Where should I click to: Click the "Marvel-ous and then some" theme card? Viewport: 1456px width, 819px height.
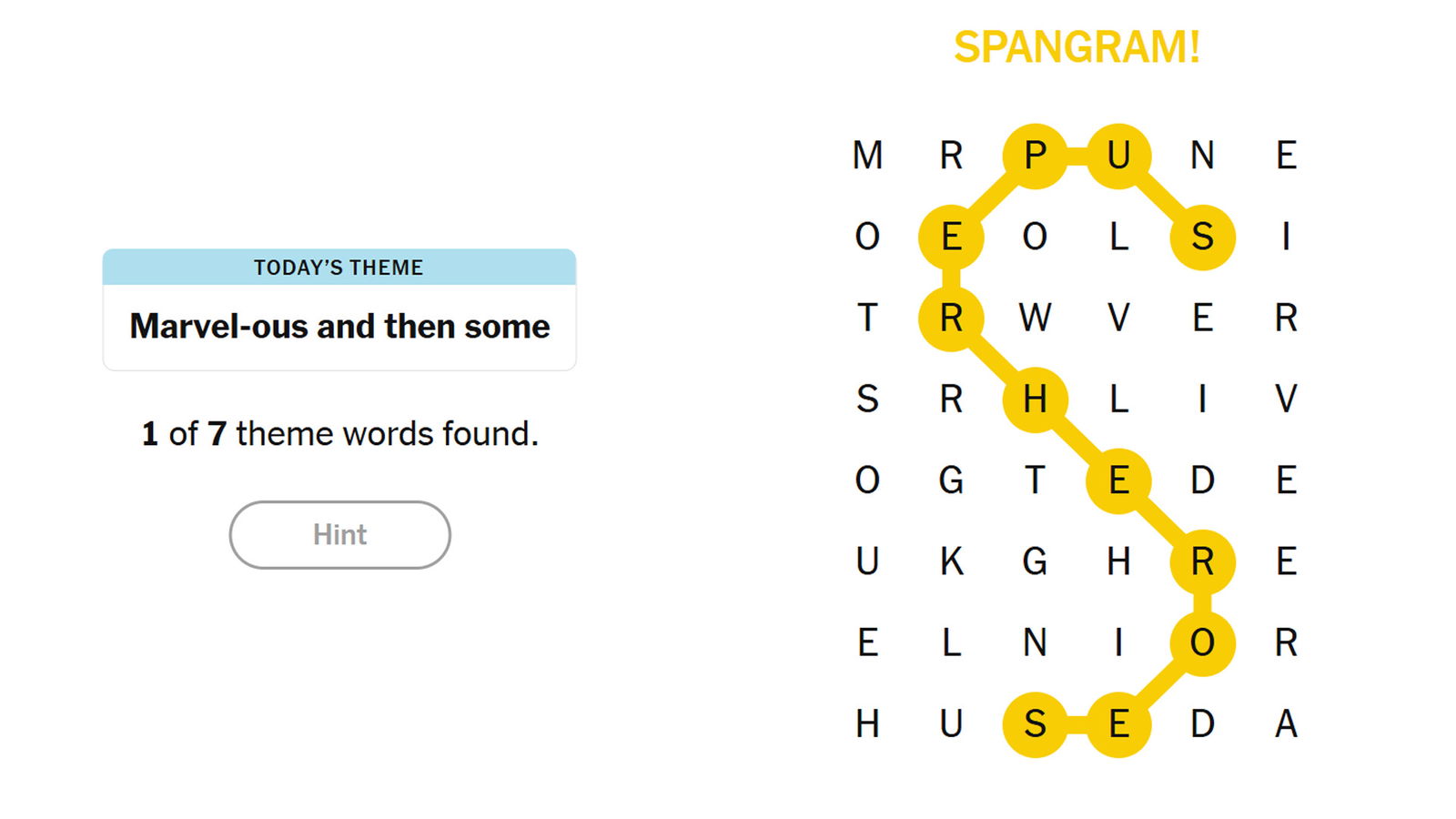click(x=339, y=309)
